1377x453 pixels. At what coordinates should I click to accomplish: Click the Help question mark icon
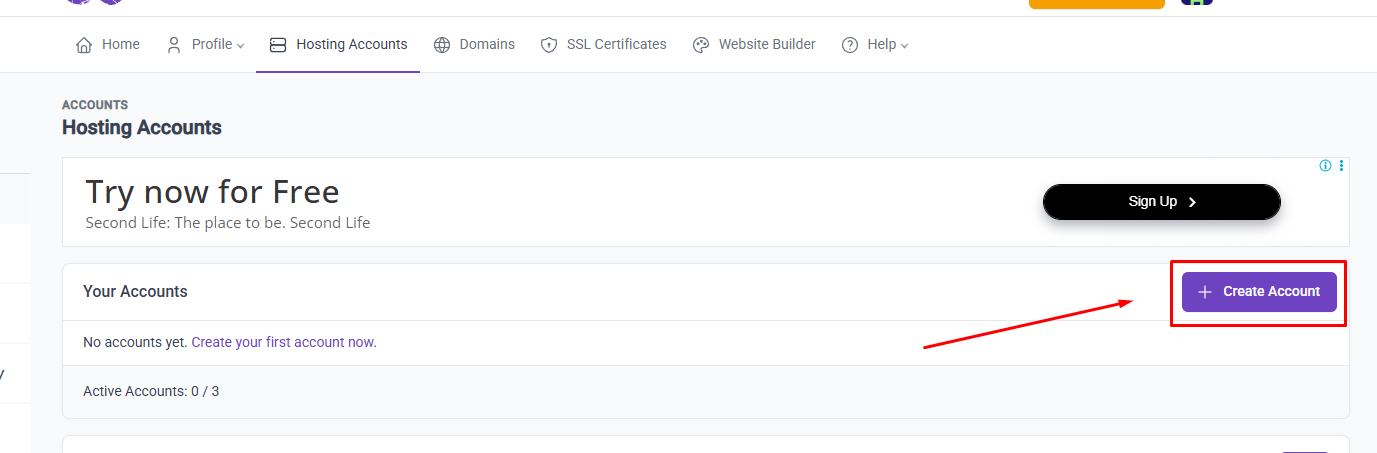pyautogui.click(x=850, y=45)
